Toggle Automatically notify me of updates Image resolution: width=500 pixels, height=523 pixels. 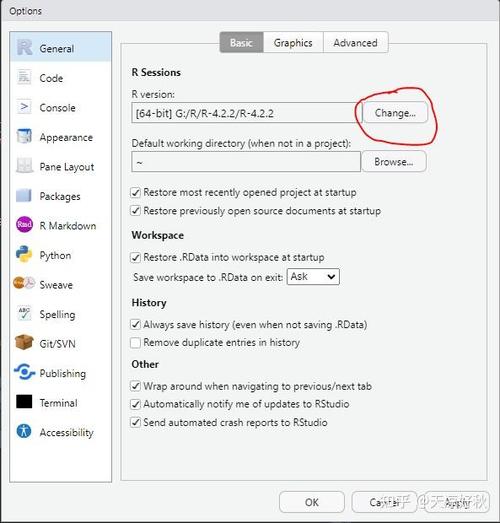[135, 404]
